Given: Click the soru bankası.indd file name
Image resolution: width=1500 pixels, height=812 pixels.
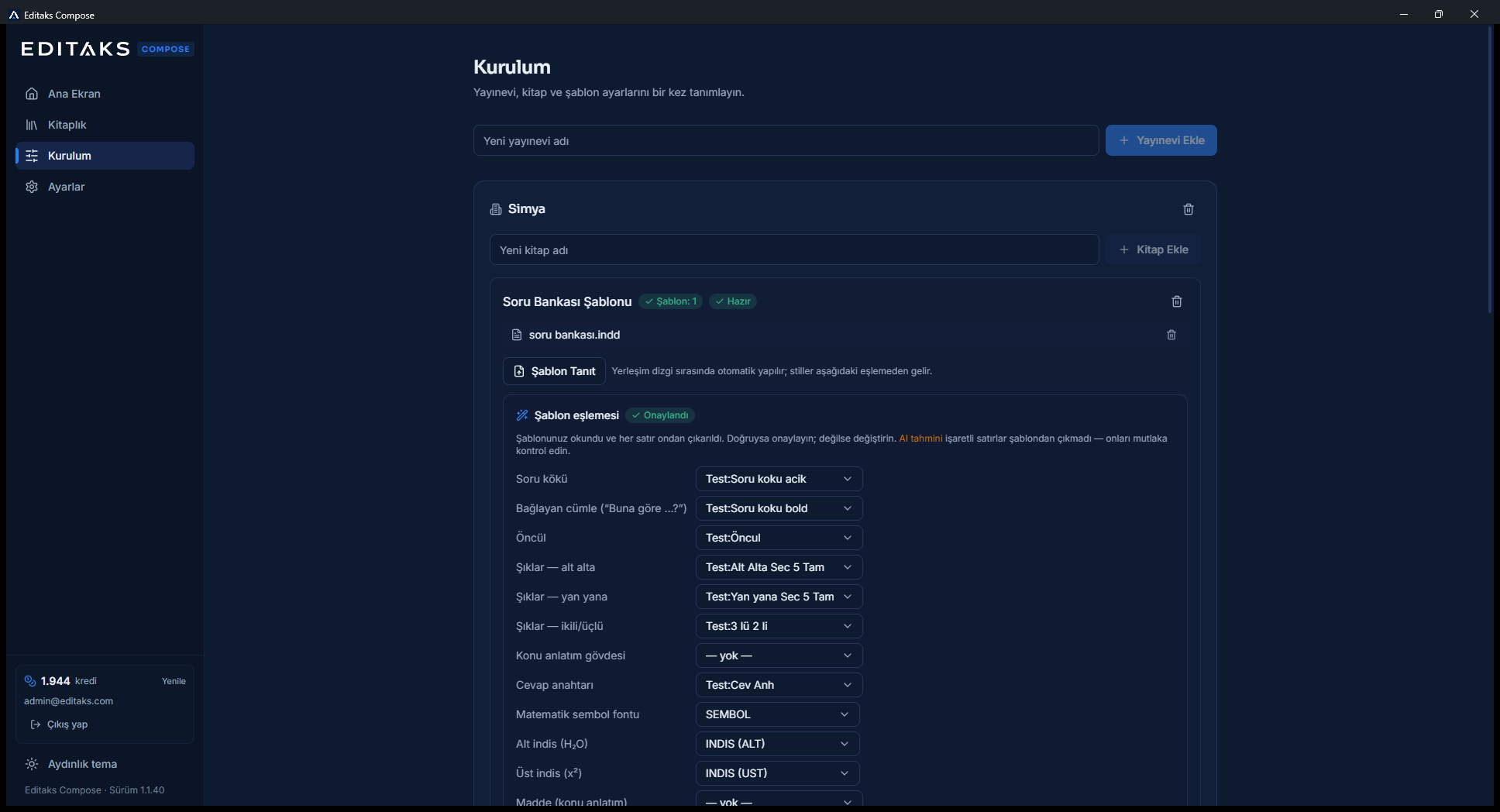Looking at the screenshot, I should coord(574,335).
